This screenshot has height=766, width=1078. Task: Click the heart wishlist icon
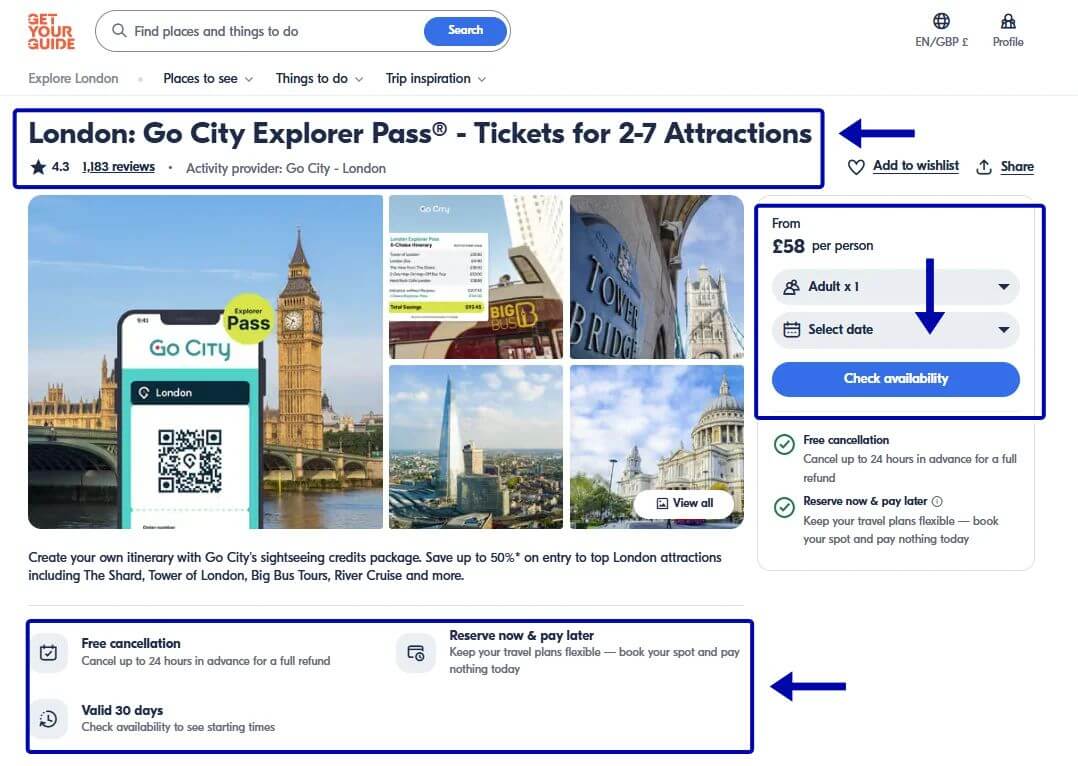tap(856, 166)
